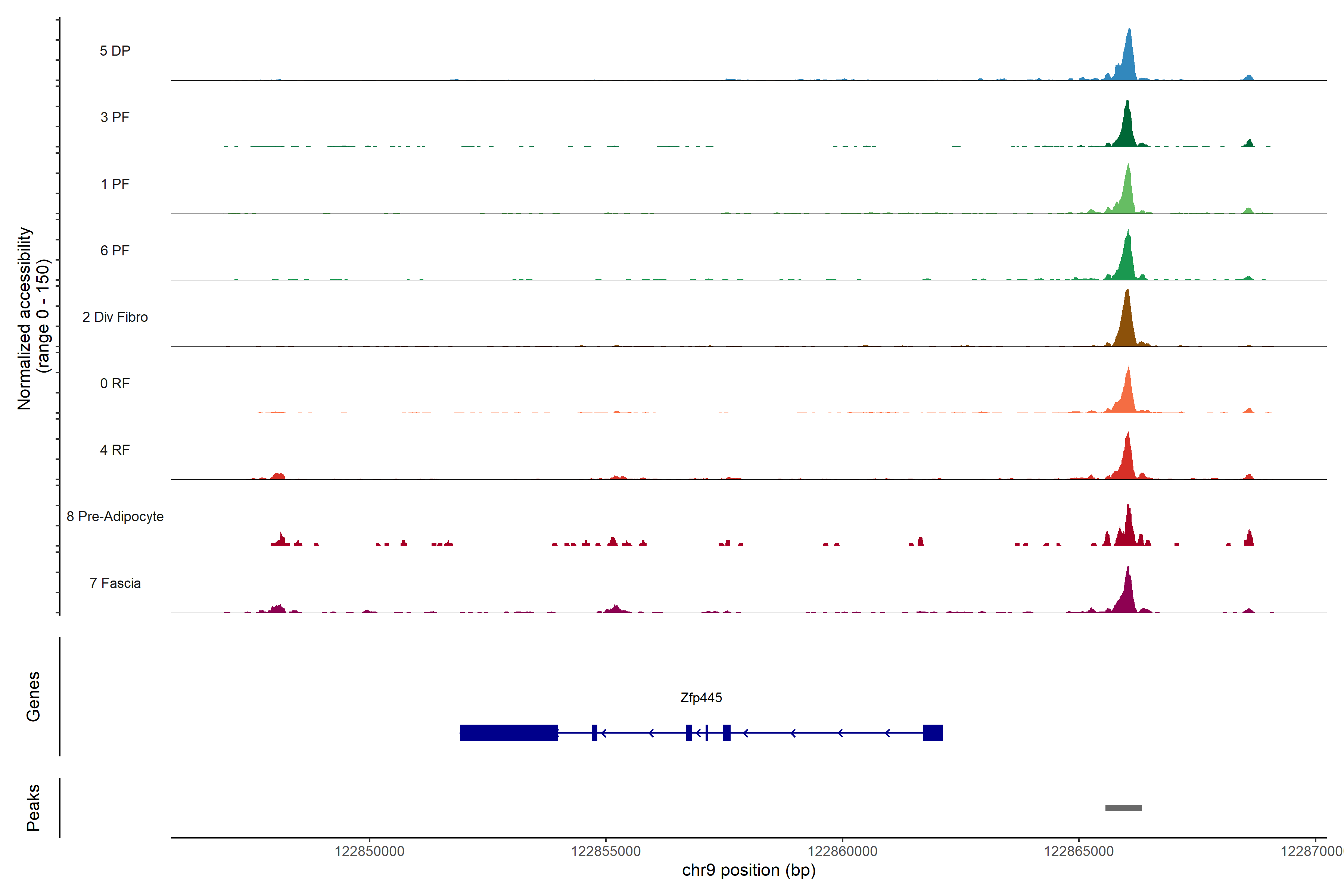
Task: Click the Zfp445 gene name label
Action: pyautogui.click(x=701, y=698)
